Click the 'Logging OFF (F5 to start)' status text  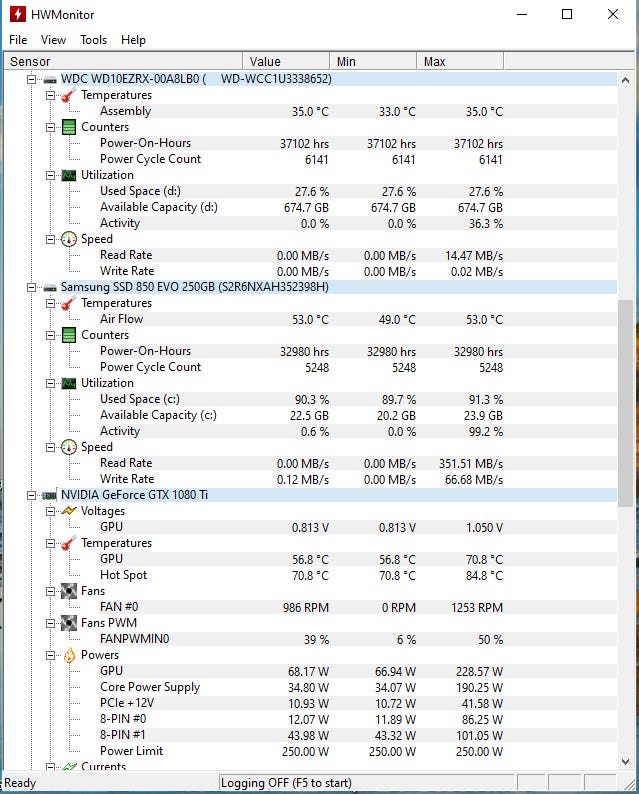click(286, 783)
